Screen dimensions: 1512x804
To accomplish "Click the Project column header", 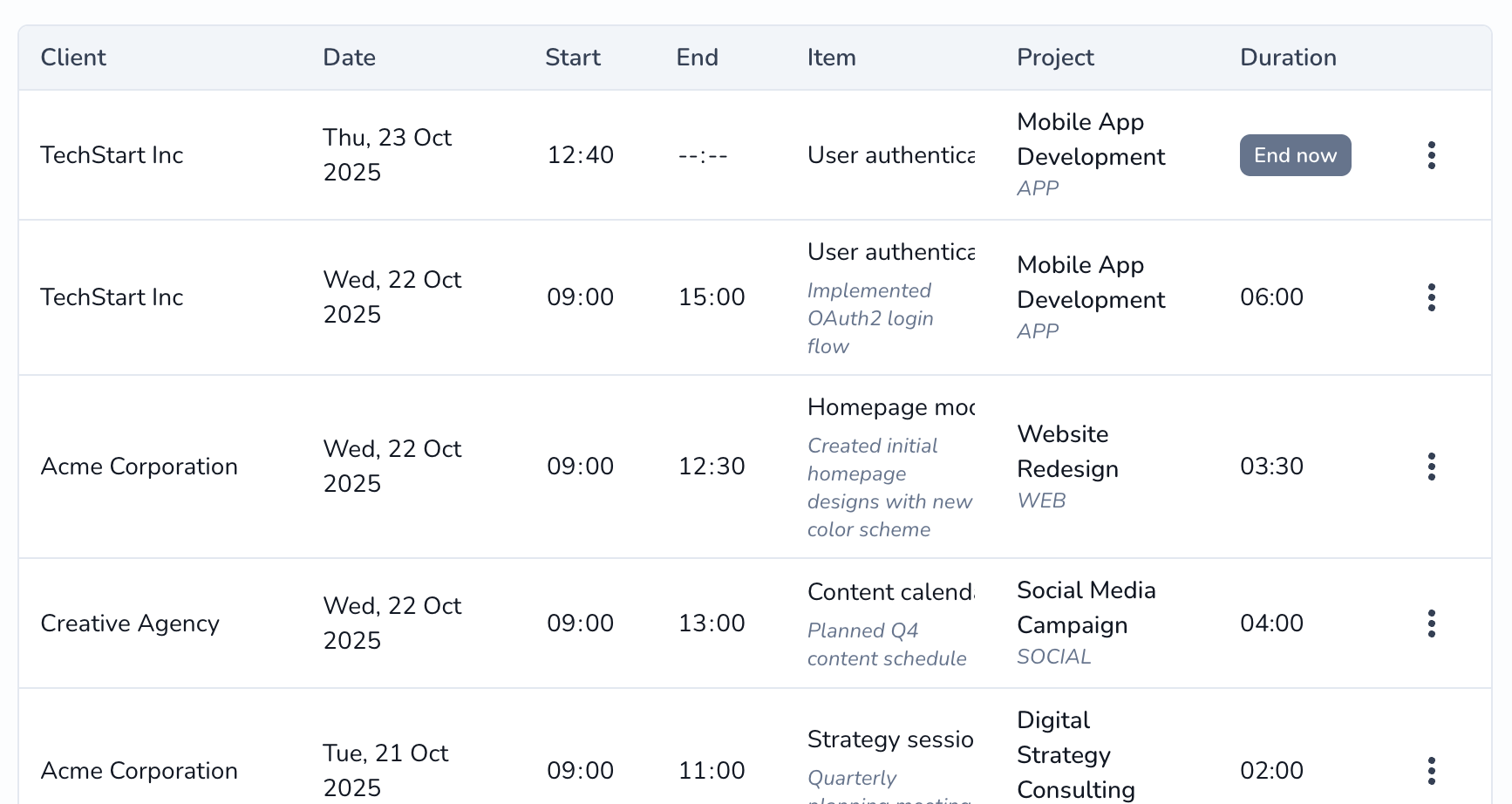I will point(1055,57).
